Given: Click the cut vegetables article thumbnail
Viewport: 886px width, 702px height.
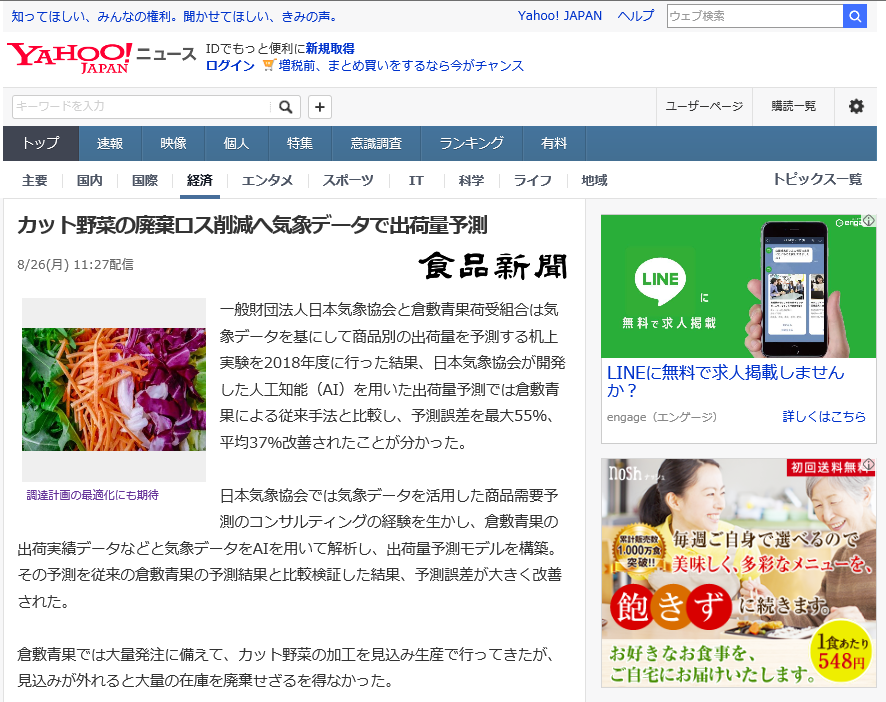Looking at the screenshot, I should (x=113, y=390).
